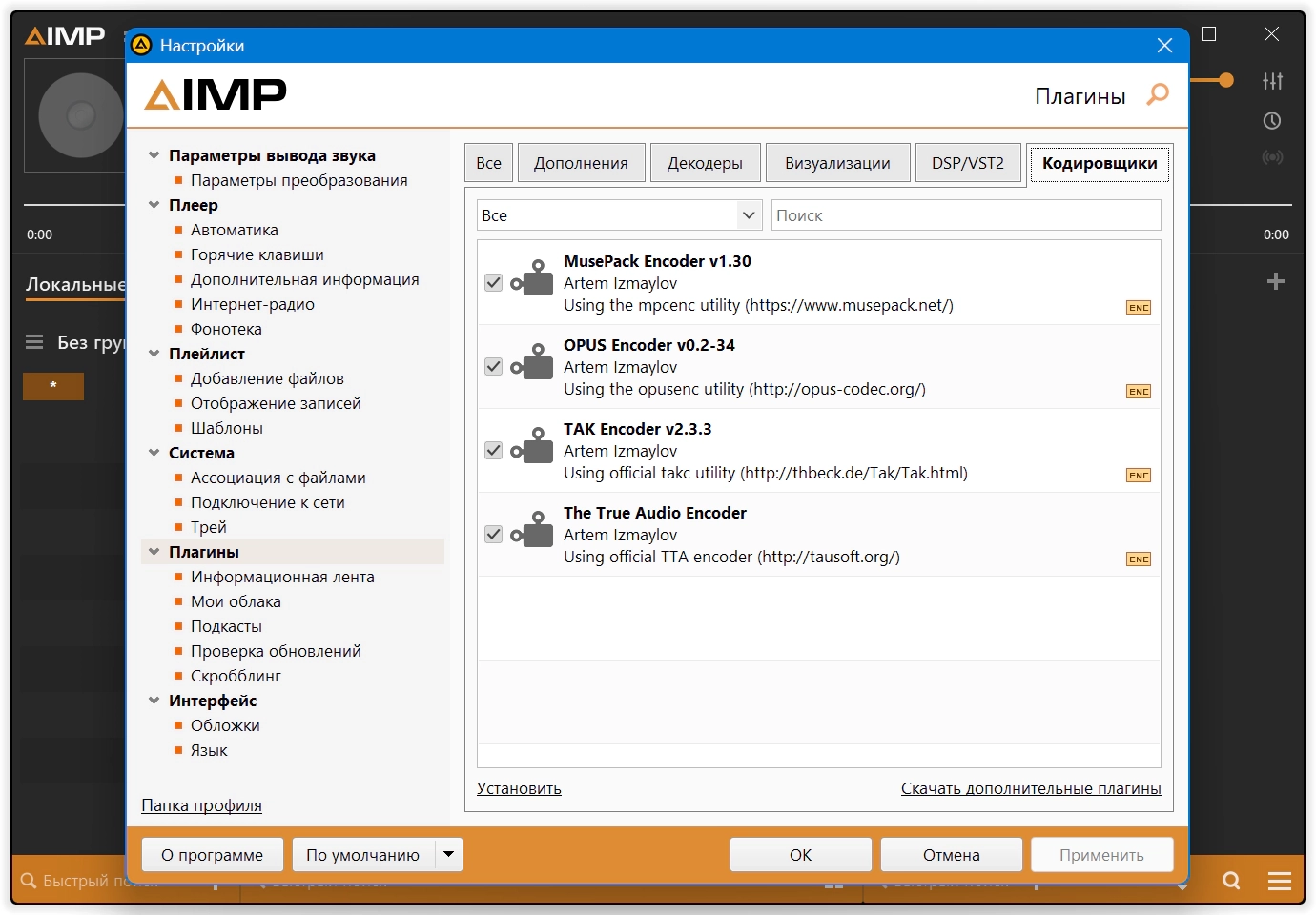Click the search magnifier icon beside Плагины

(1158, 94)
